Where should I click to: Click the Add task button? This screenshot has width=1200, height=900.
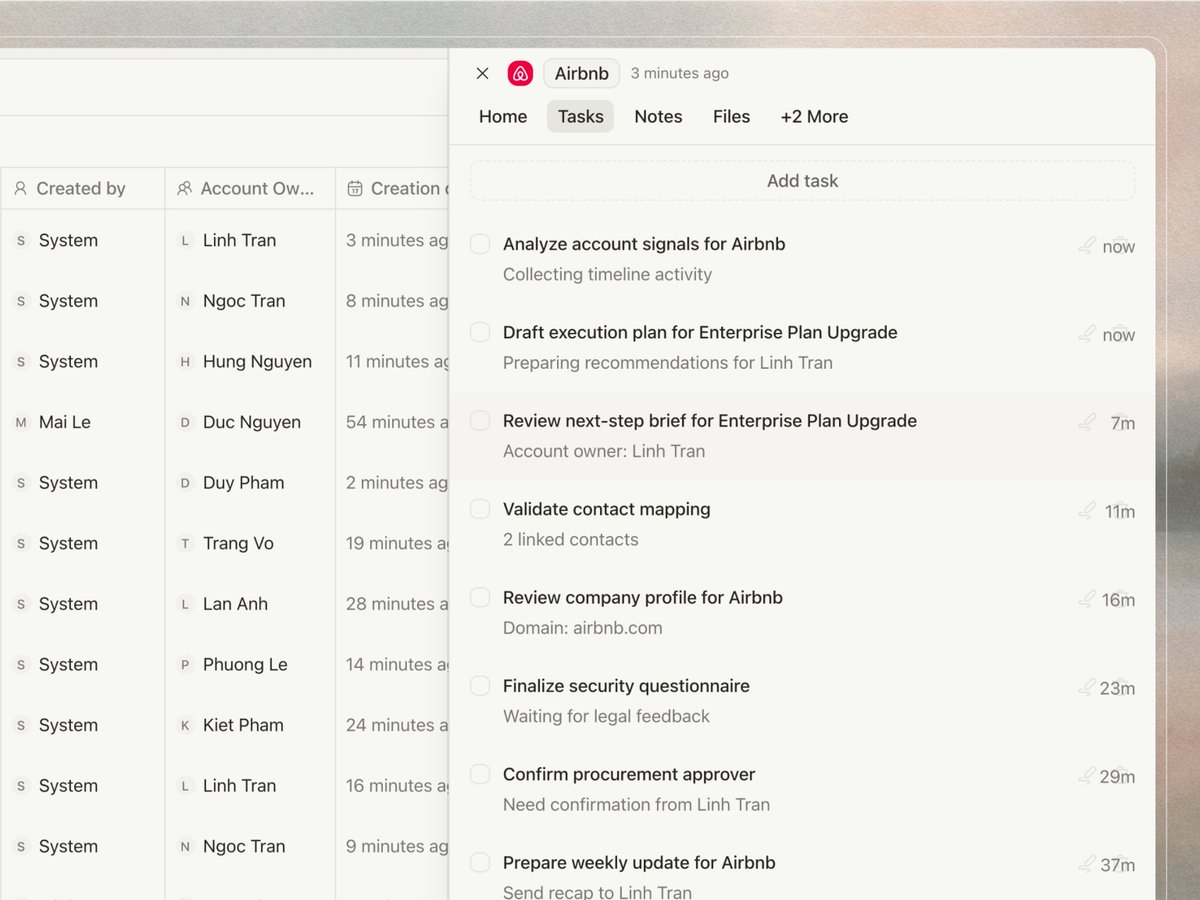(x=802, y=181)
